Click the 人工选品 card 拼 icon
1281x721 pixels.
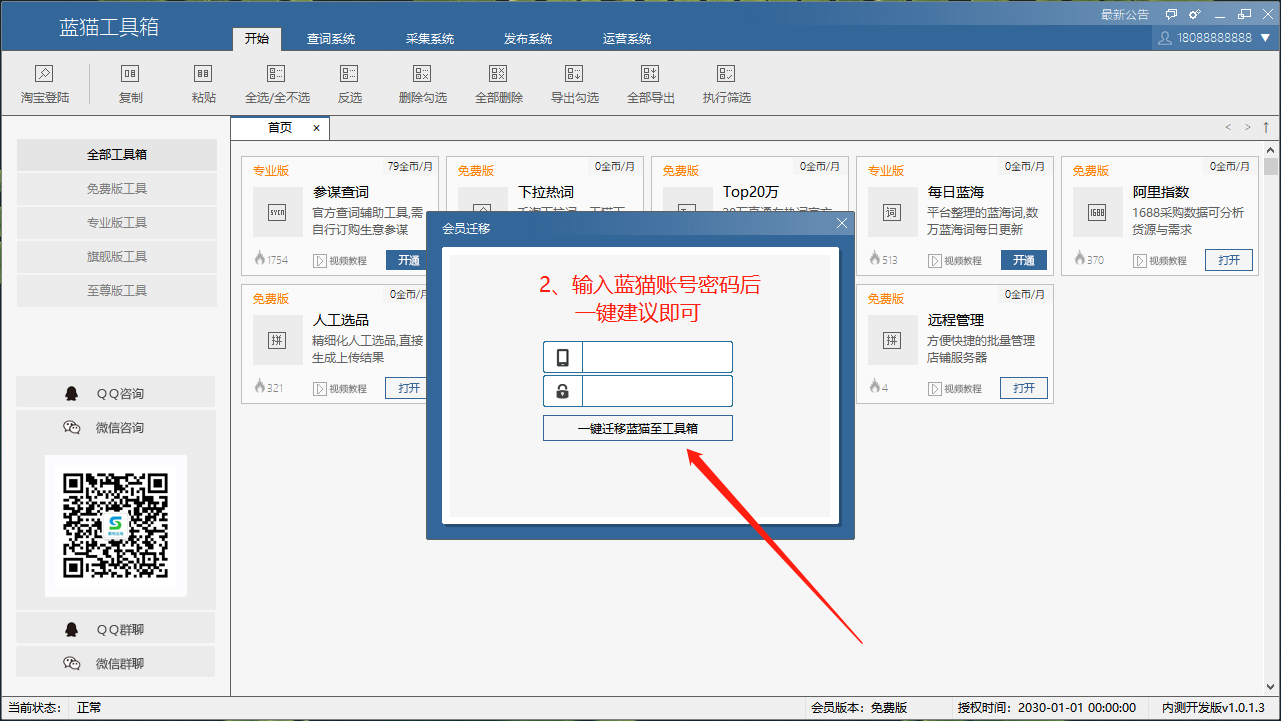(277, 340)
